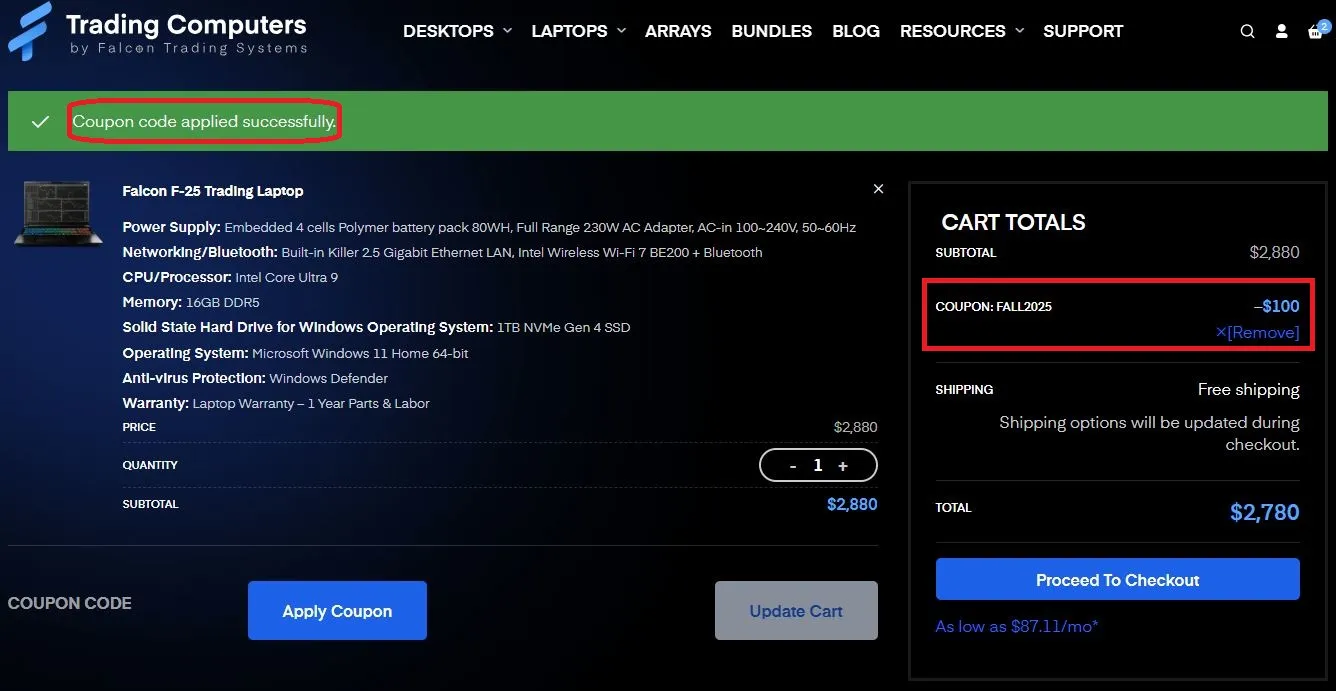Image resolution: width=1336 pixels, height=691 pixels.
Task: Click the Coupon code applied successfully message
Action: point(204,121)
